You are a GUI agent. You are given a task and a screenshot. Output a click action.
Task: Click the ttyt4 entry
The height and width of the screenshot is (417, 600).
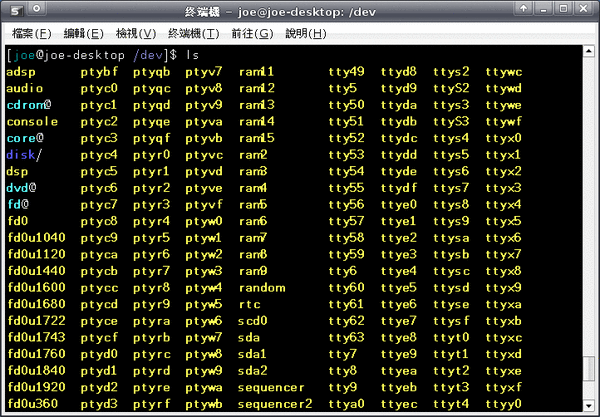pyautogui.click(x=451, y=404)
